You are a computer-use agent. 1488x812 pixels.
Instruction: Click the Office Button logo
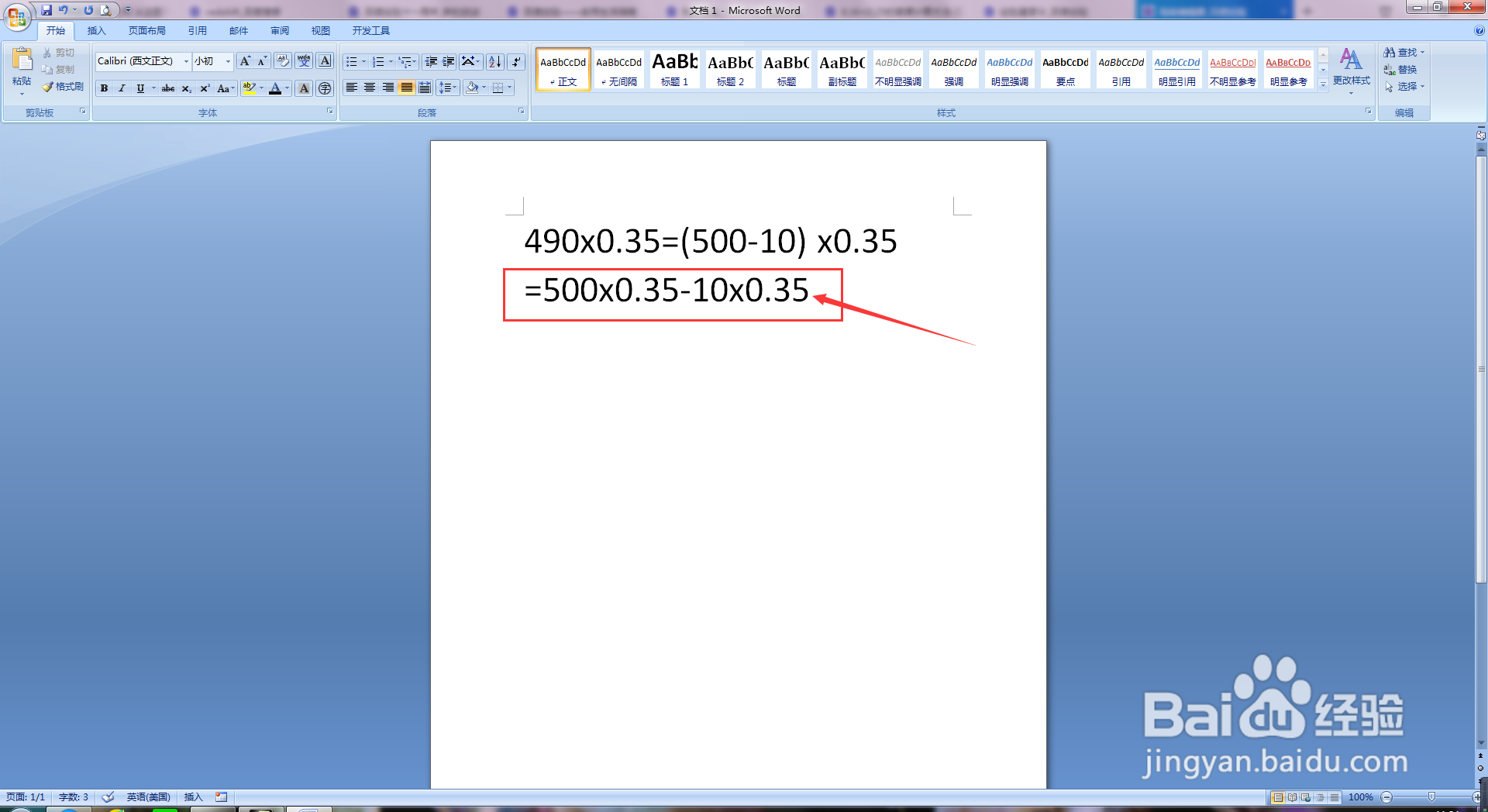[16, 16]
